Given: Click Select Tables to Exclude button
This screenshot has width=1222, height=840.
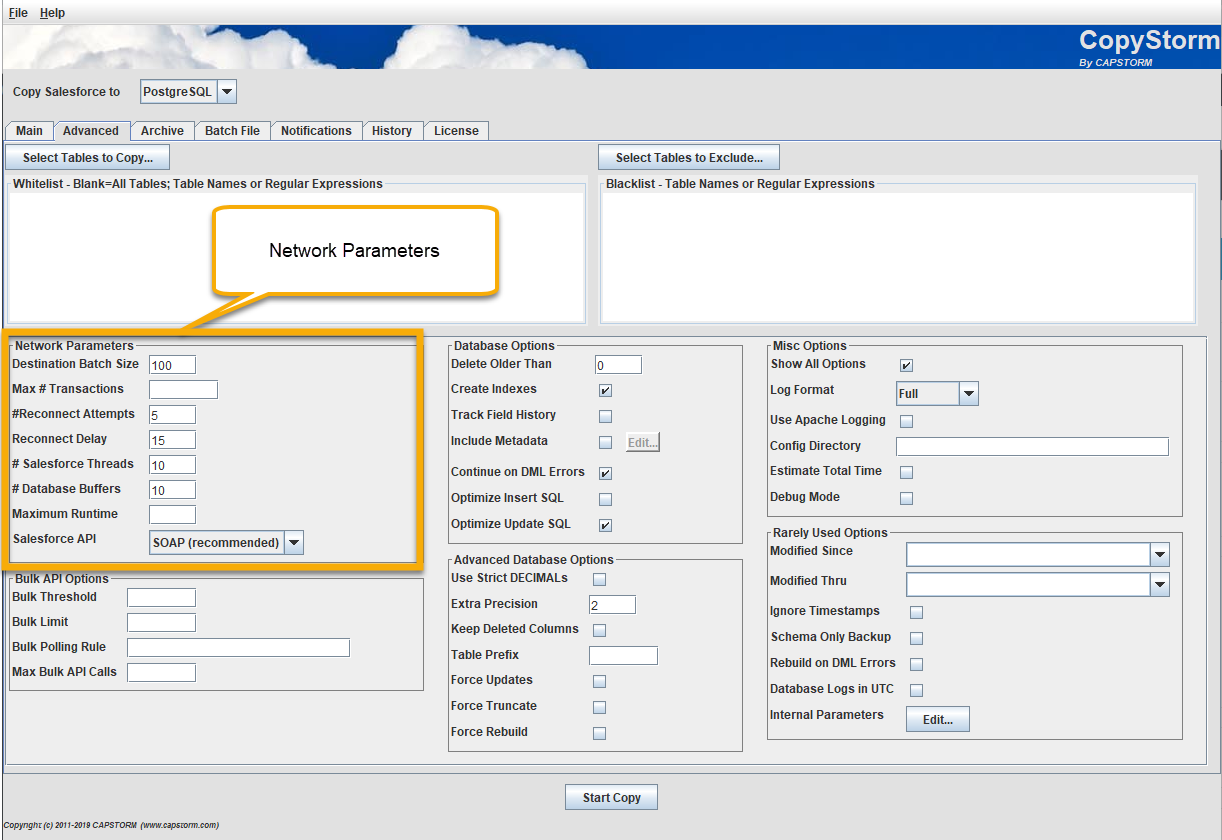Looking at the screenshot, I should (689, 157).
